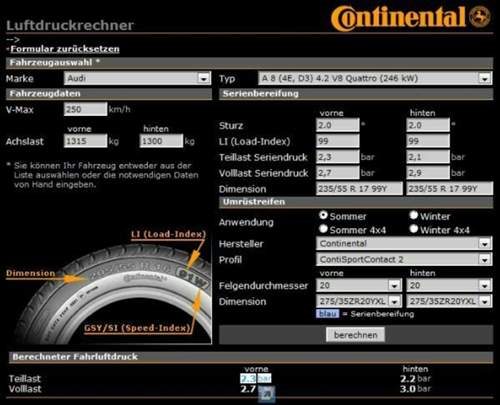Image resolution: width=500 pixels, height=405 pixels.
Task: Click the Continental logo
Action: 398,18
